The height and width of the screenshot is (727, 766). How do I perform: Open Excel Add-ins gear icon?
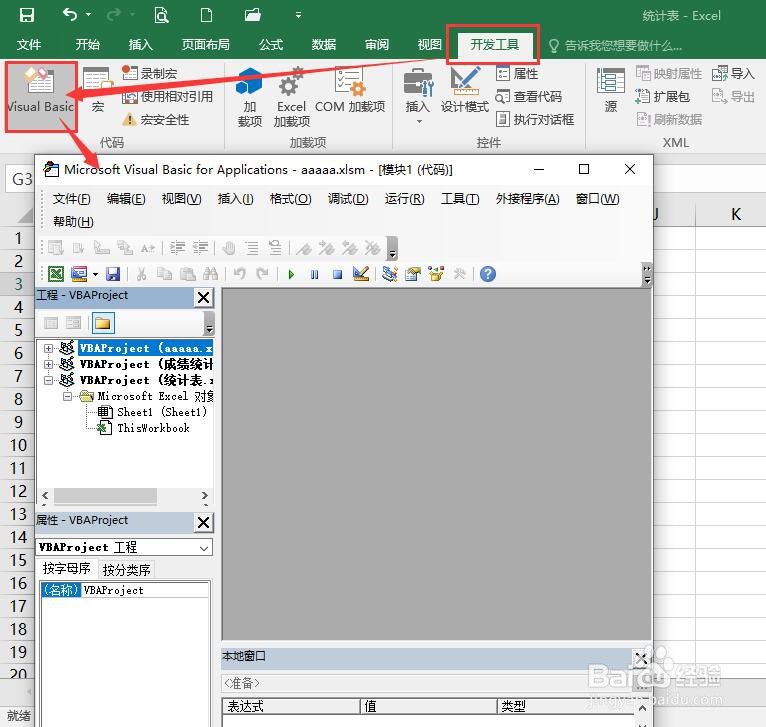pos(291,97)
